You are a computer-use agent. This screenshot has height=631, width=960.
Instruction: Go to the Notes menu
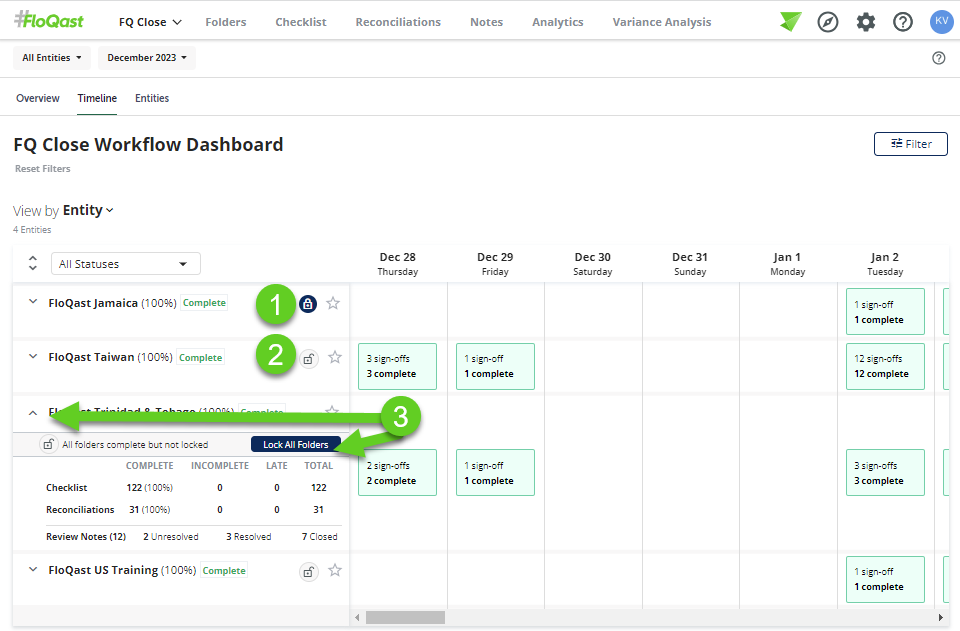coord(486,22)
